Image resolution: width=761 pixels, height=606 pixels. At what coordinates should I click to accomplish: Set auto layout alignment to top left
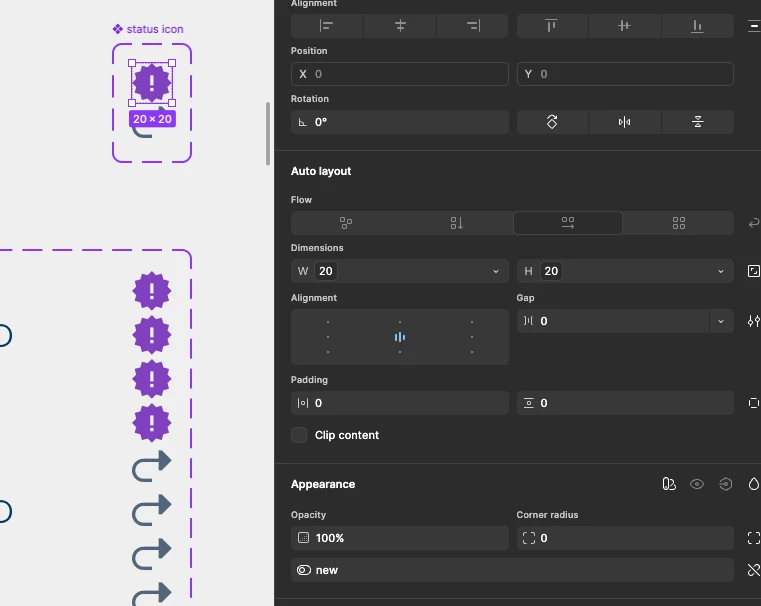328,322
